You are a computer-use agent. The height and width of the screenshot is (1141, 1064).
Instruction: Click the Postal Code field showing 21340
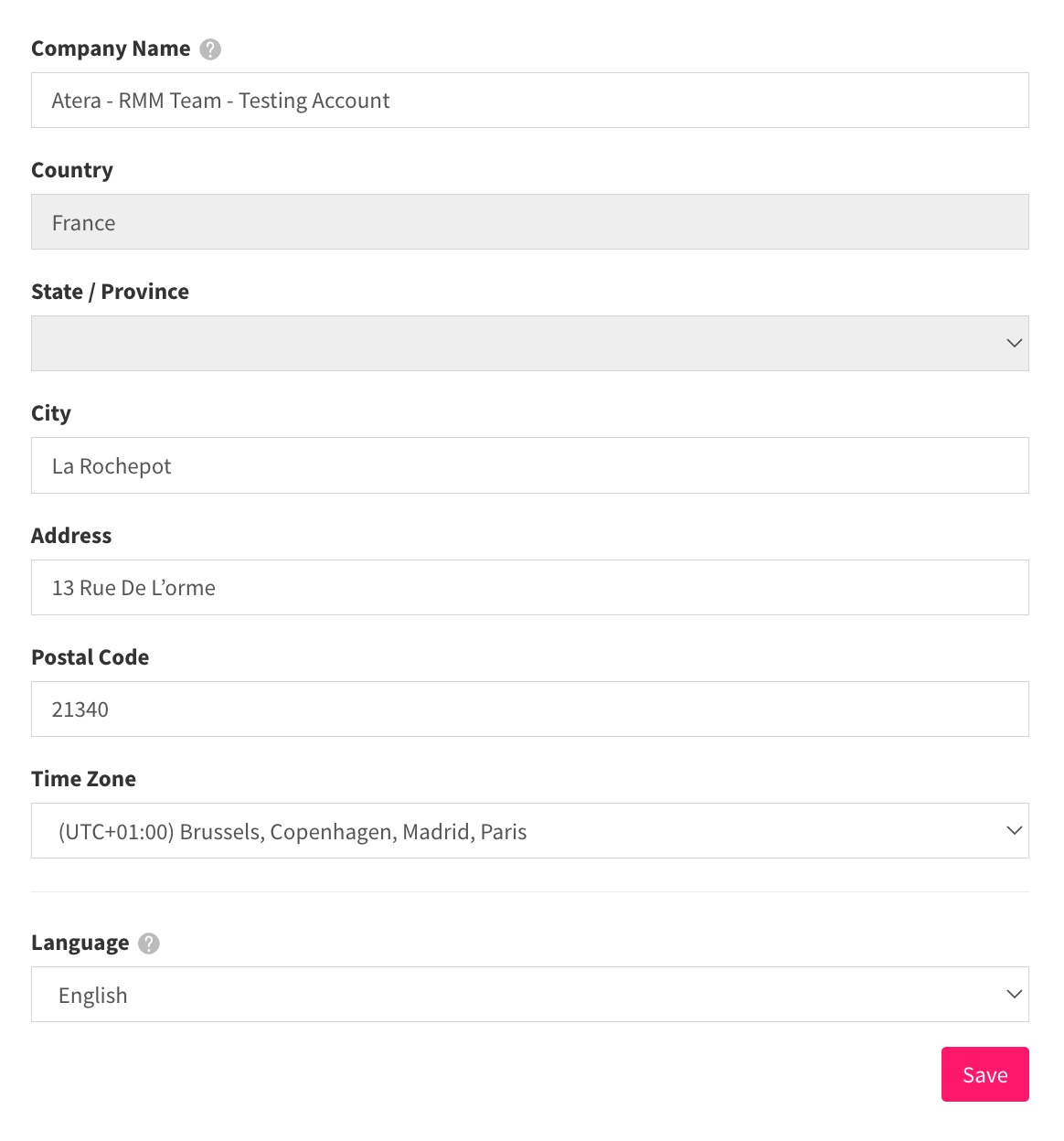point(530,709)
